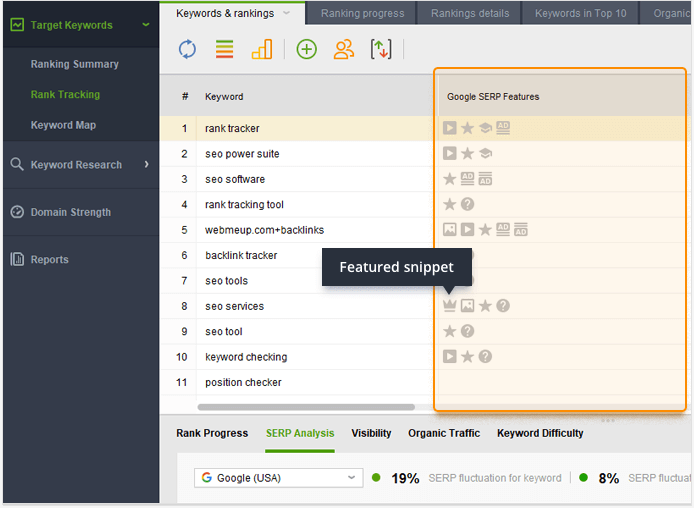The width and height of the screenshot is (694, 508).
Task: Sort by Google SERP Features column header
Action: (493, 96)
